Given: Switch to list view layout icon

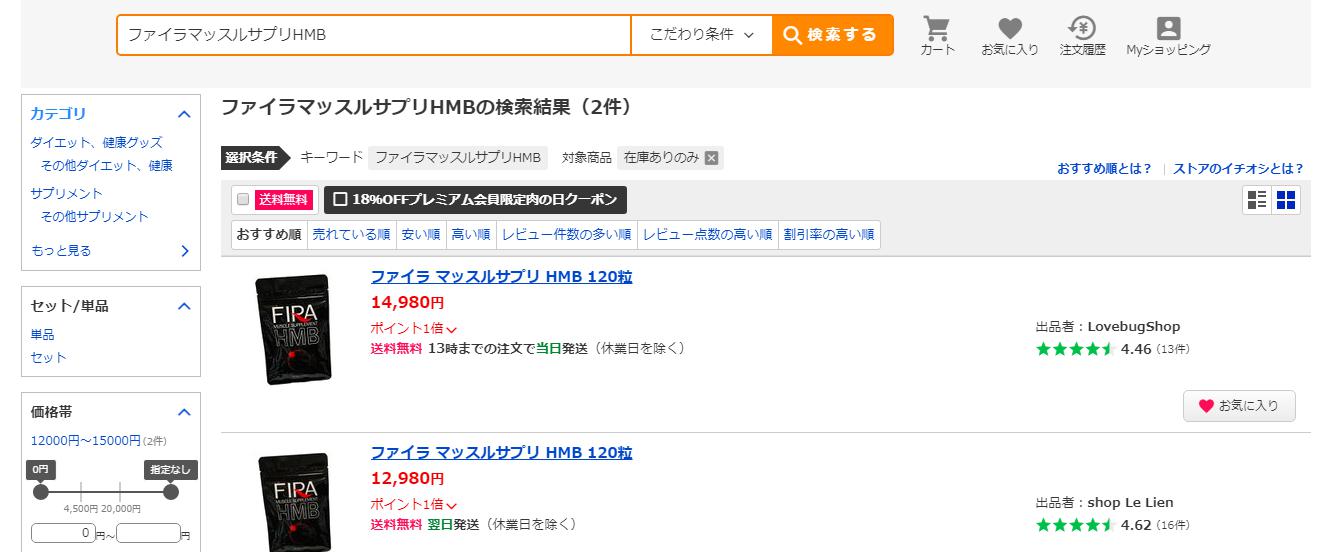Looking at the screenshot, I should [x=1257, y=200].
